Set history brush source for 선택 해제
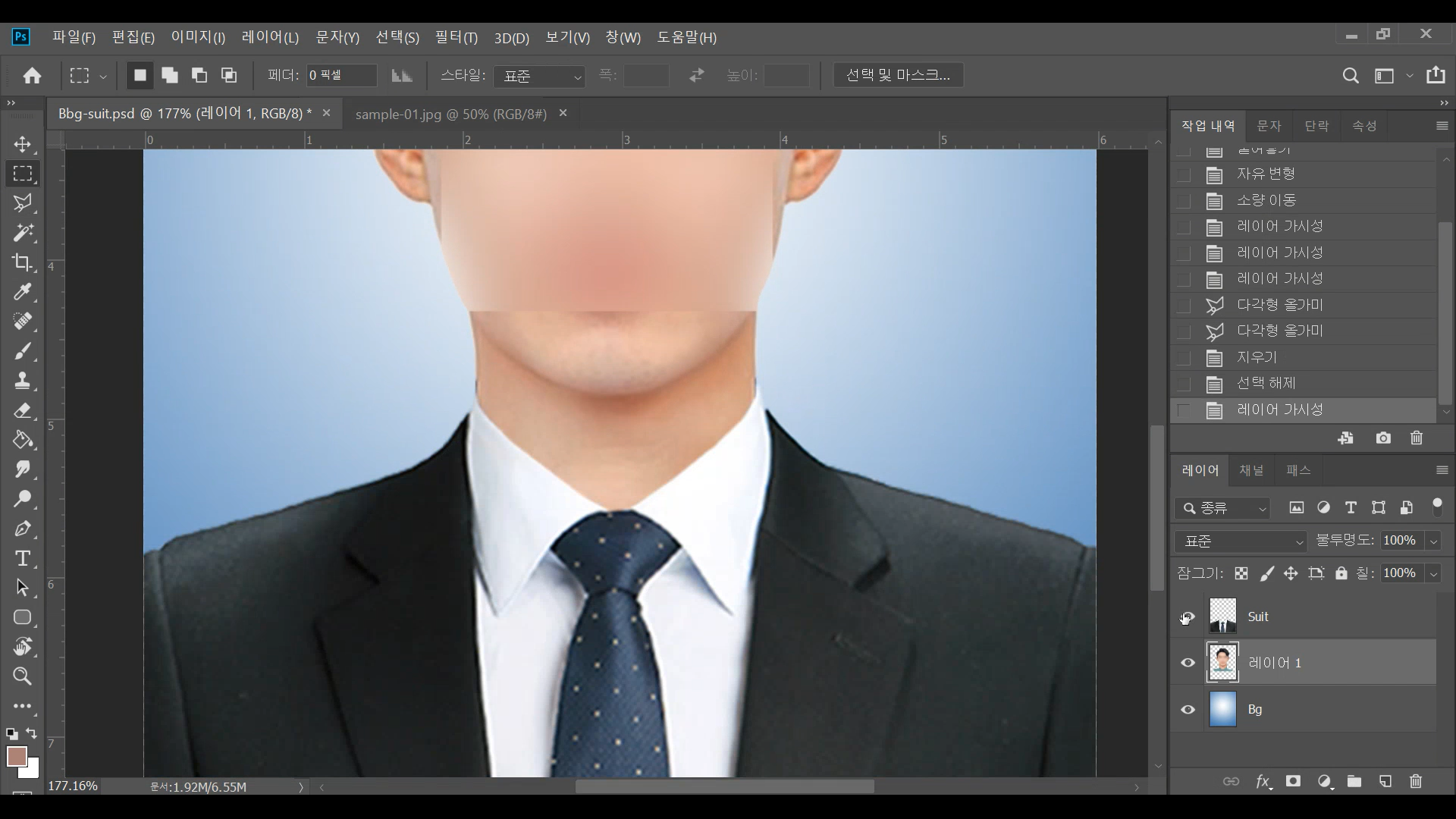Screen dimensions: 1456x819 coord(1184,384)
